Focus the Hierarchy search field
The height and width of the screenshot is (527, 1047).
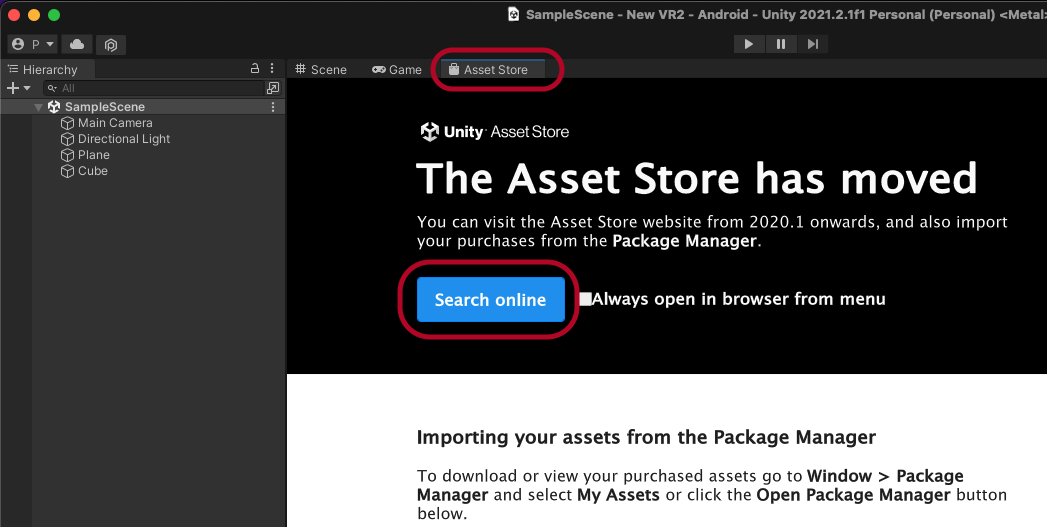[154, 88]
